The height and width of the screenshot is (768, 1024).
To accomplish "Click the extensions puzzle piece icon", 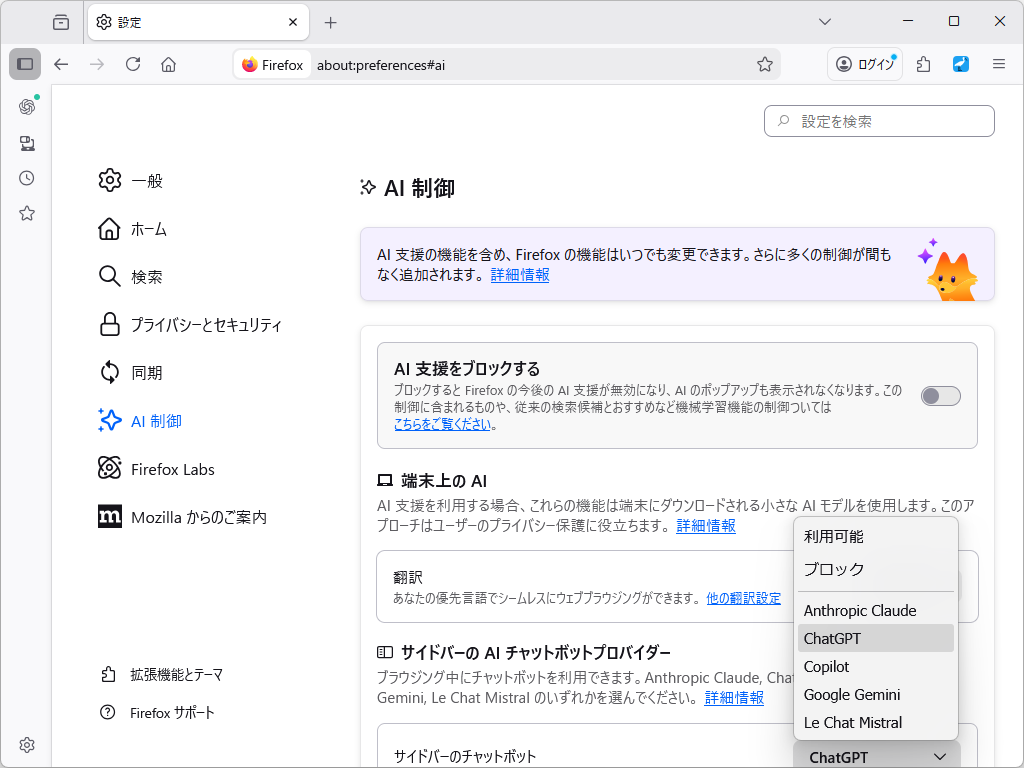I will (922, 64).
